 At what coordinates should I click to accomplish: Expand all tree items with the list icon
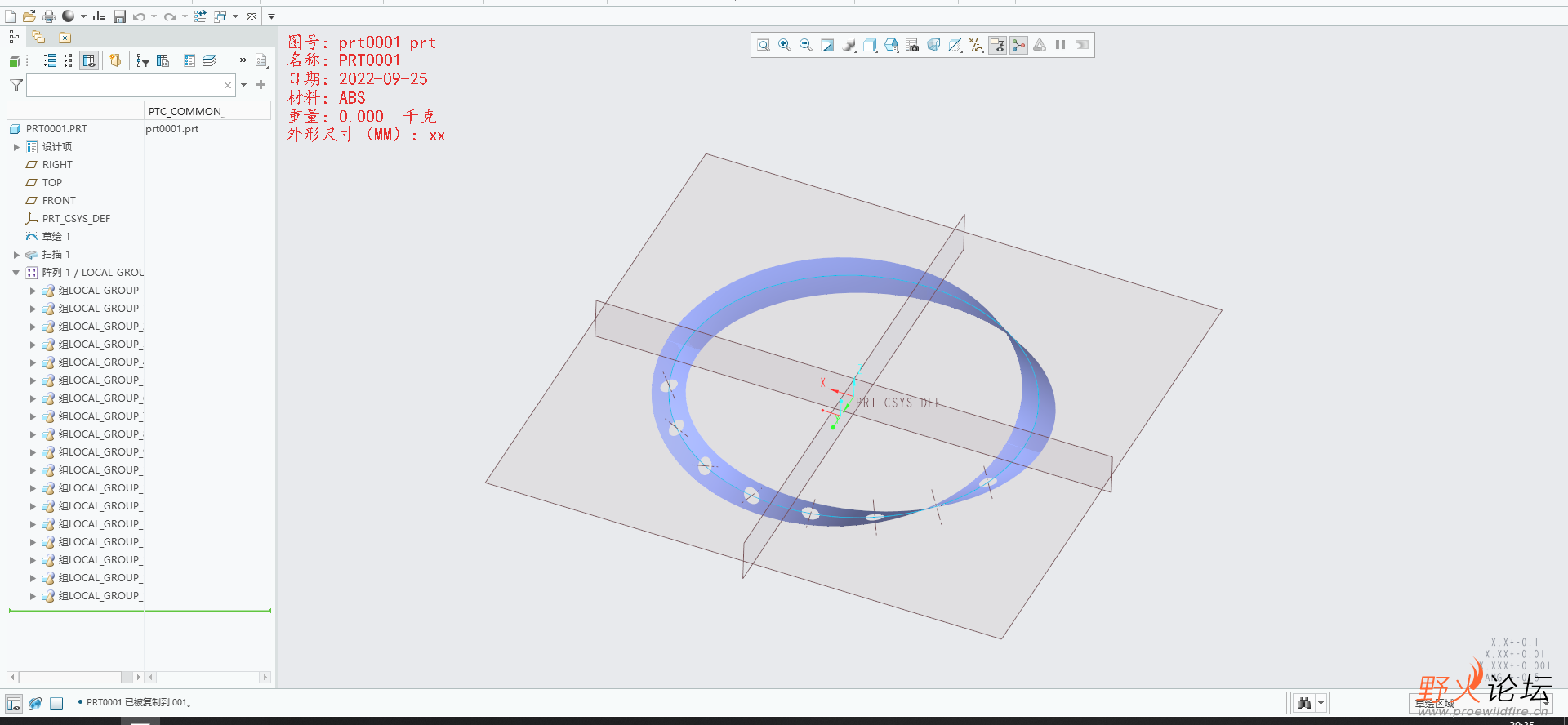click(x=50, y=60)
